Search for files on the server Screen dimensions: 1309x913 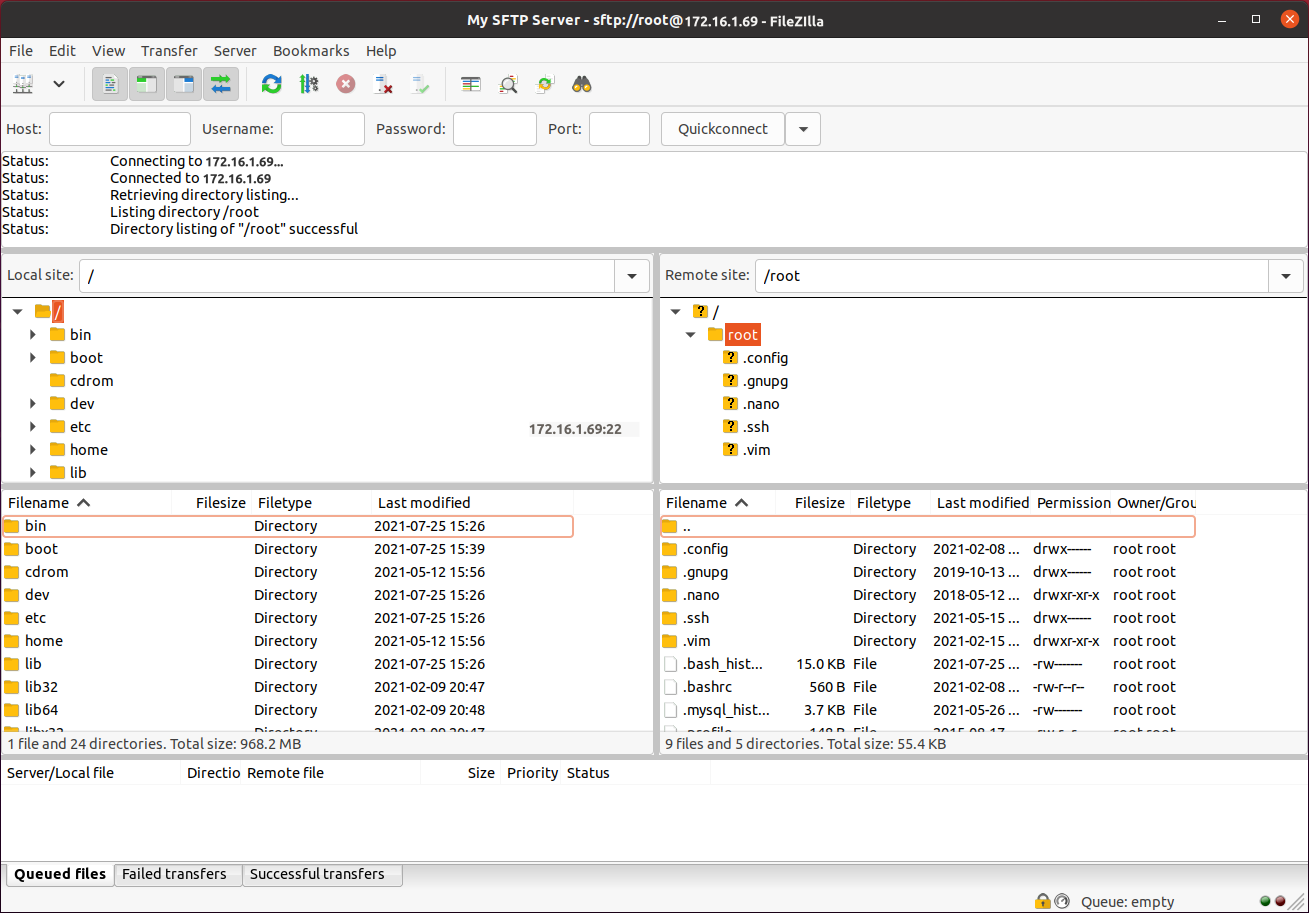581,84
